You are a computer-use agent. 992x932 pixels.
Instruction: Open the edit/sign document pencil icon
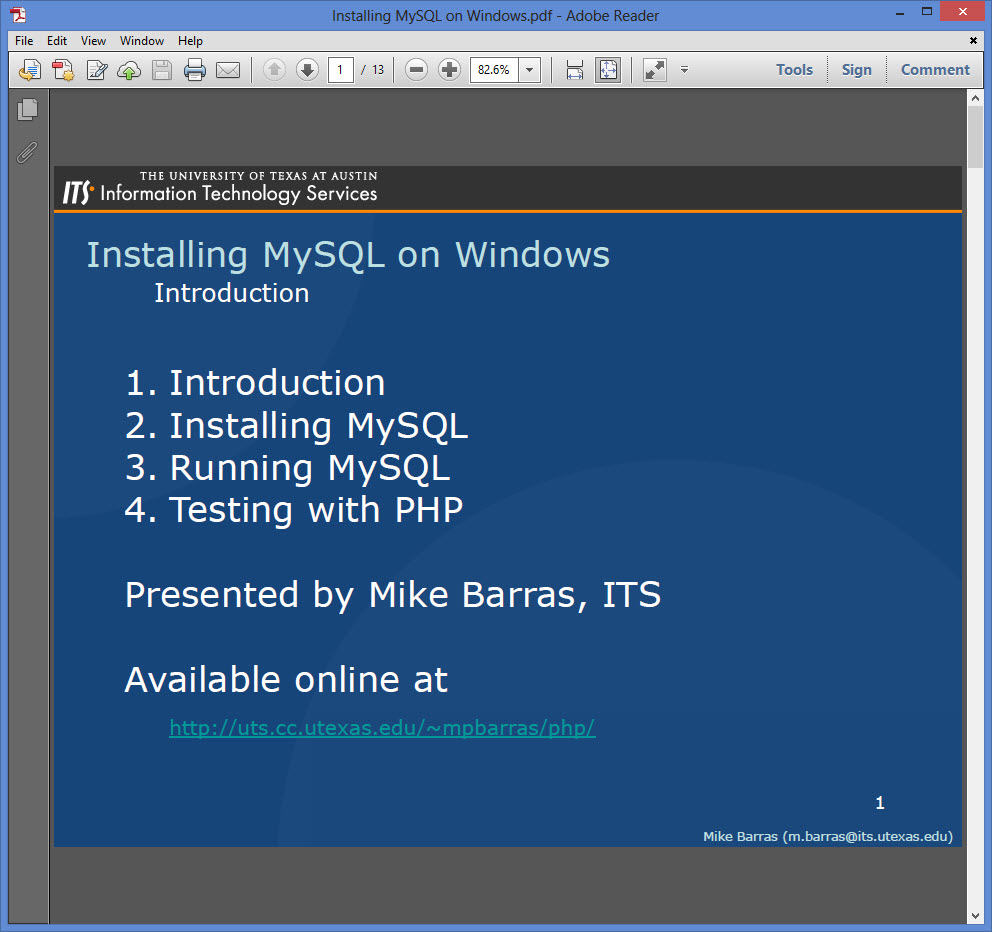coord(96,70)
